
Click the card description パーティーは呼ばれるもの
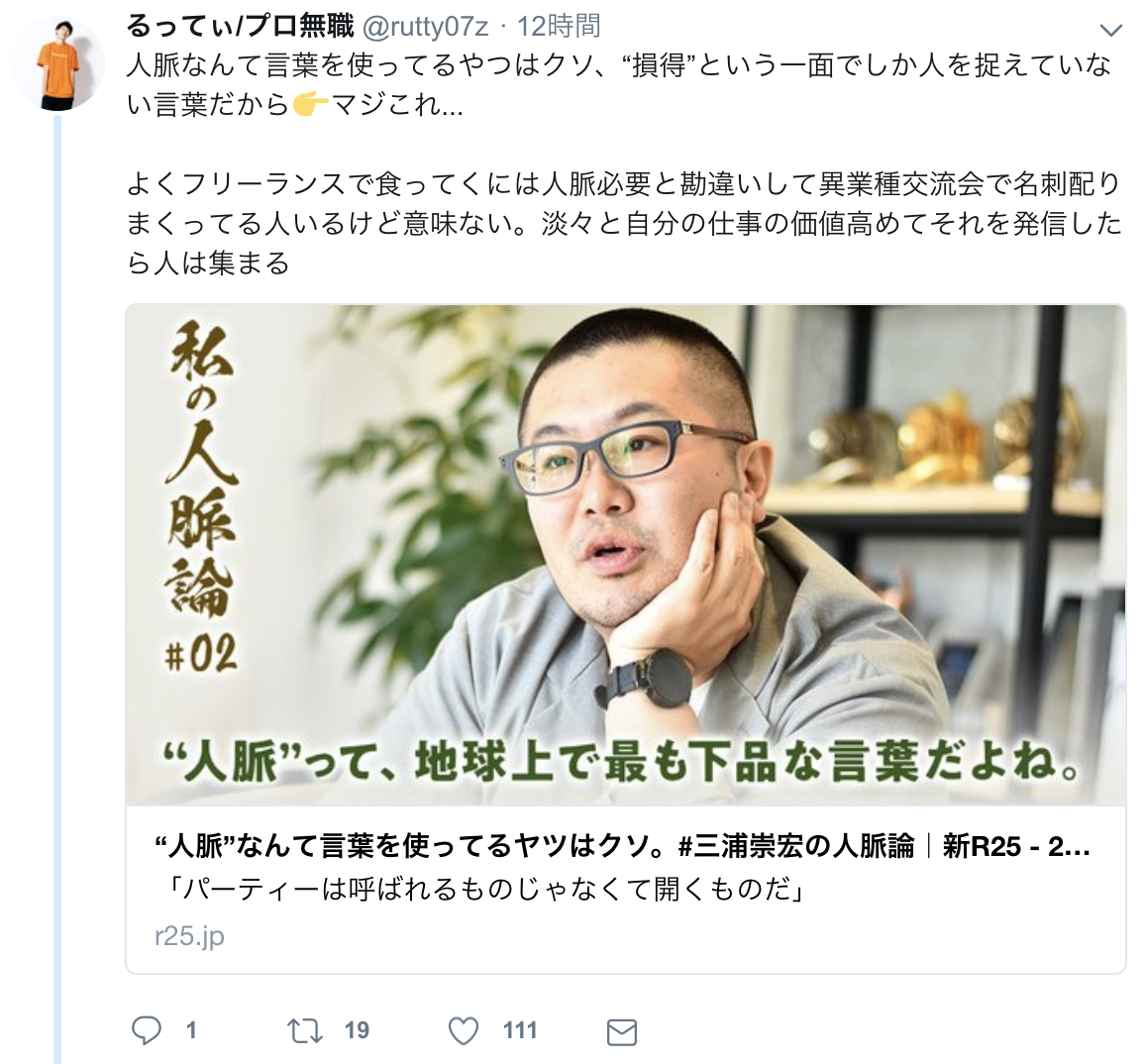tap(480, 890)
